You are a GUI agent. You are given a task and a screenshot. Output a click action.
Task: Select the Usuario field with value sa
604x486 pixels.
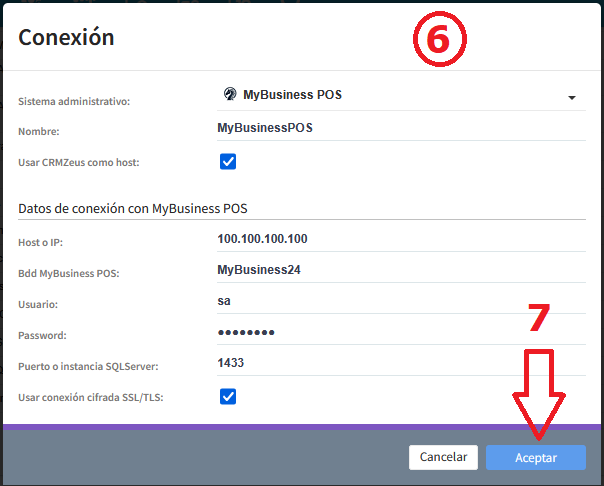tap(400, 301)
